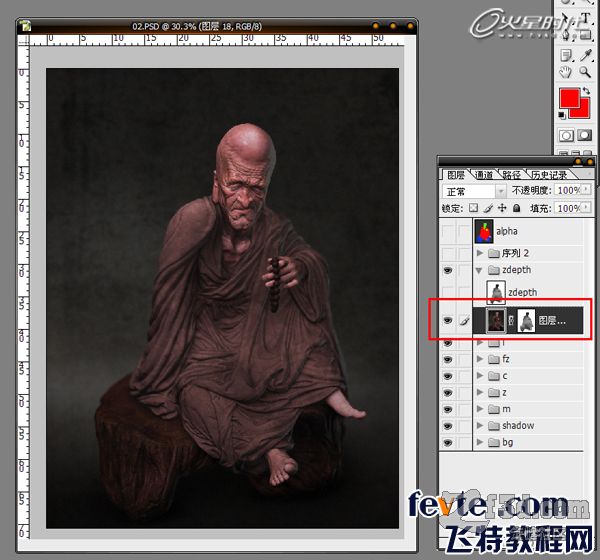
Task: Hide the zdepth group
Action: tap(448, 270)
